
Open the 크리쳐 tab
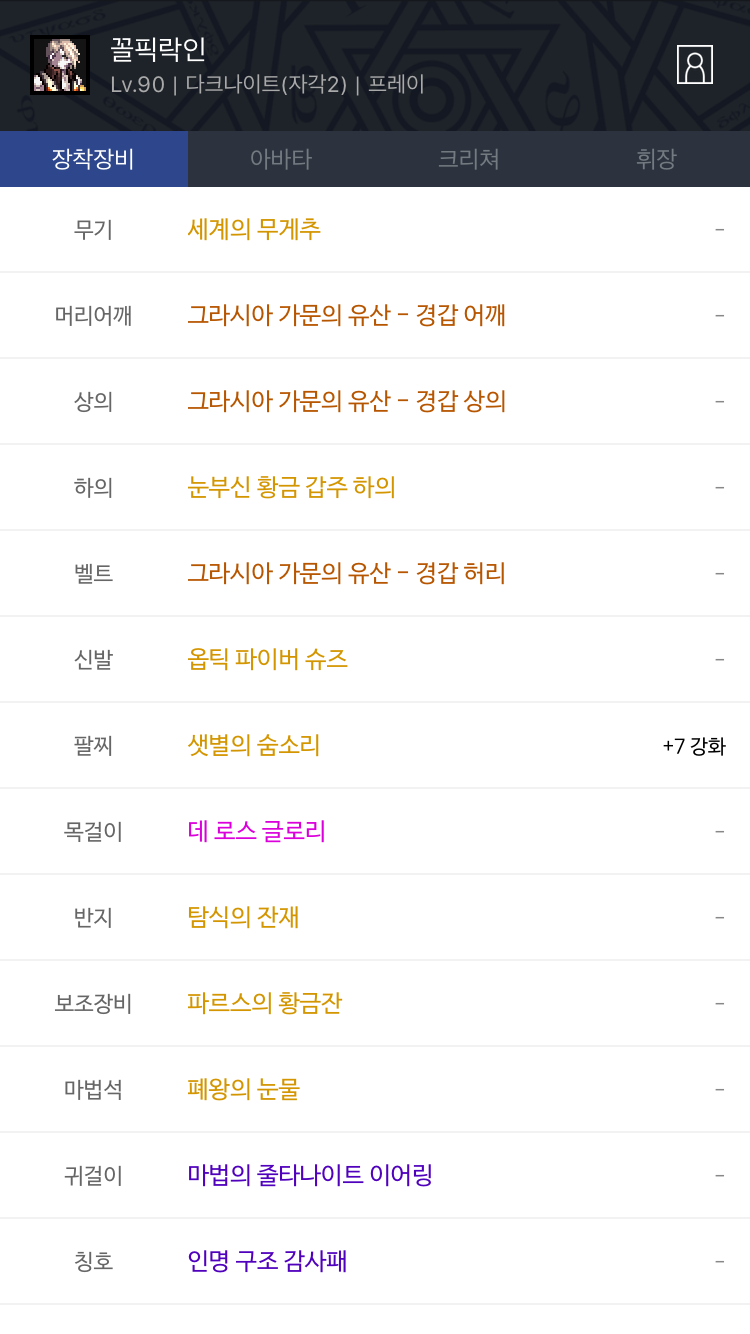pyautogui.click(x=469, y=159)
